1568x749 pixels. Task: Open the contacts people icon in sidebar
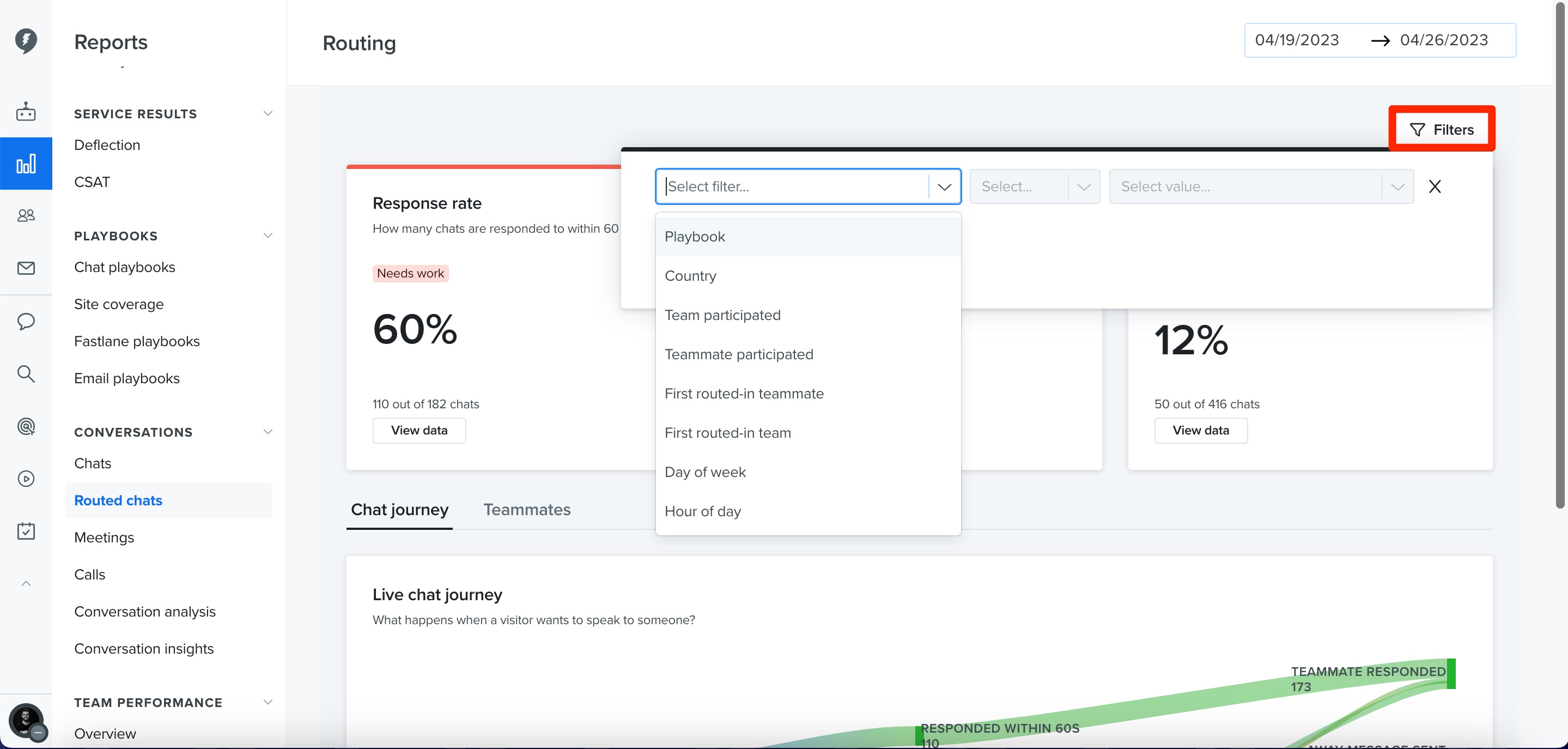(26, 215)
